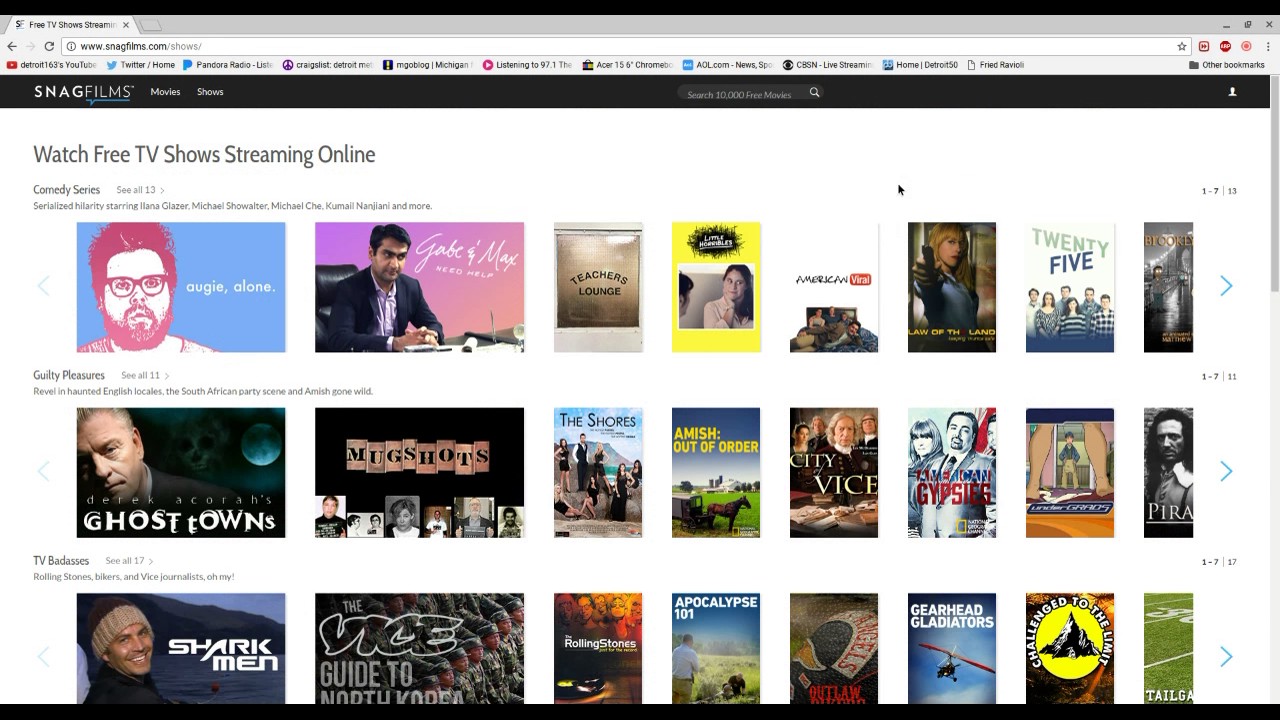
Task: Open the Little Horribles show
Action: click(716, 287)
